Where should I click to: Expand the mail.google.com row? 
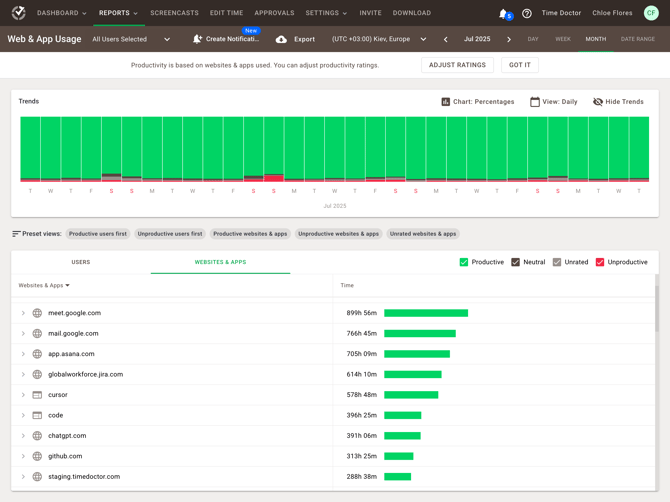(x=23, y=334)
